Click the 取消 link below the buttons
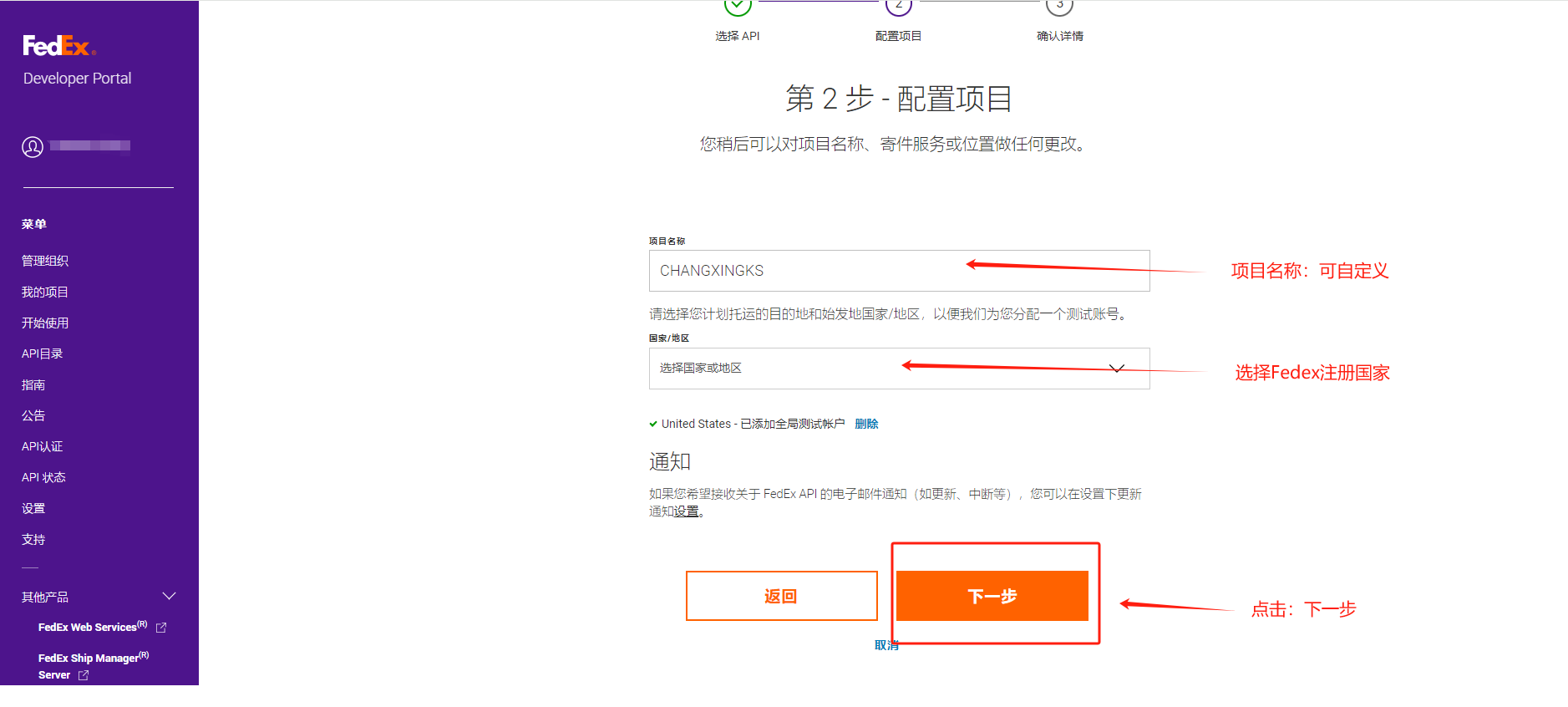Viewport: 1568px width, 707px height. [885, 645]
